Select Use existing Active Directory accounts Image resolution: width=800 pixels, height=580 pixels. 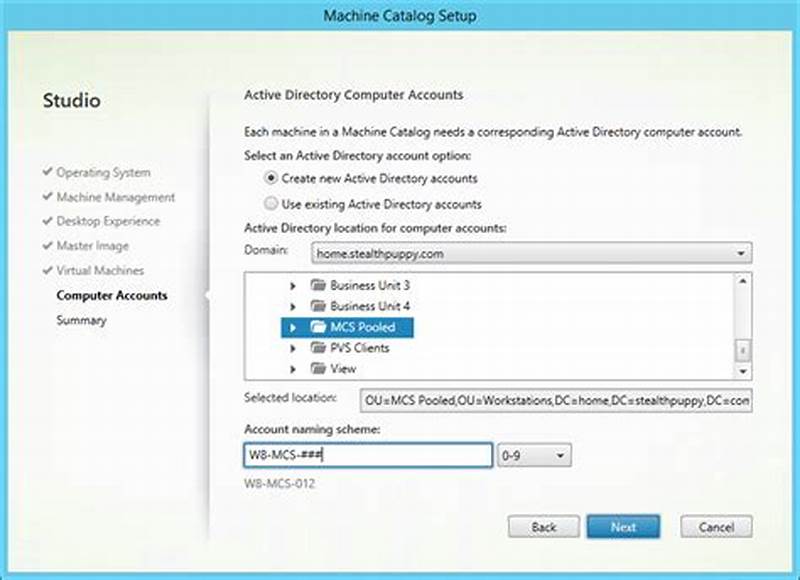(x=270, y=204)
